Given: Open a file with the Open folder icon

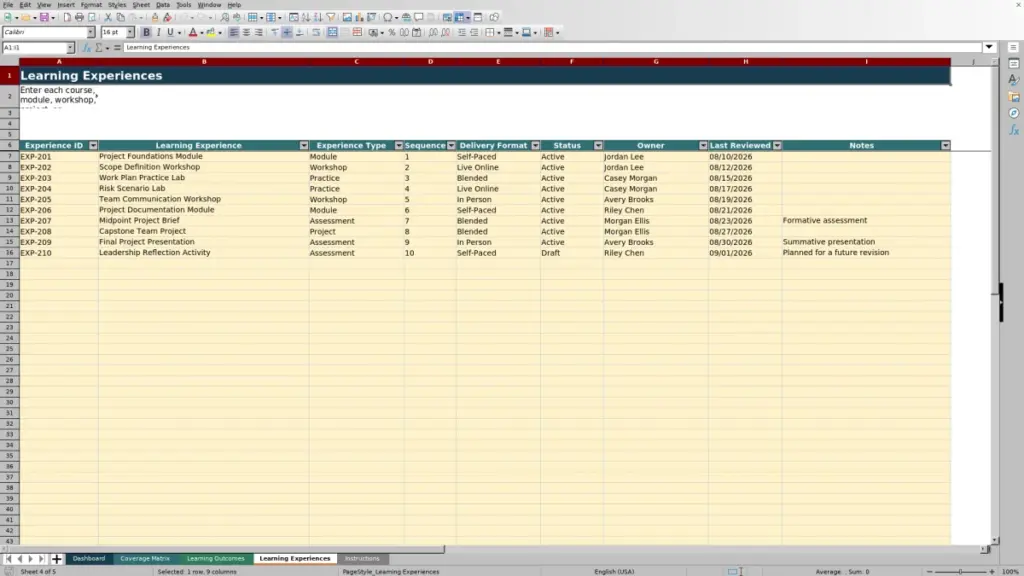Looking at the screenshot, I should (25, 18).
